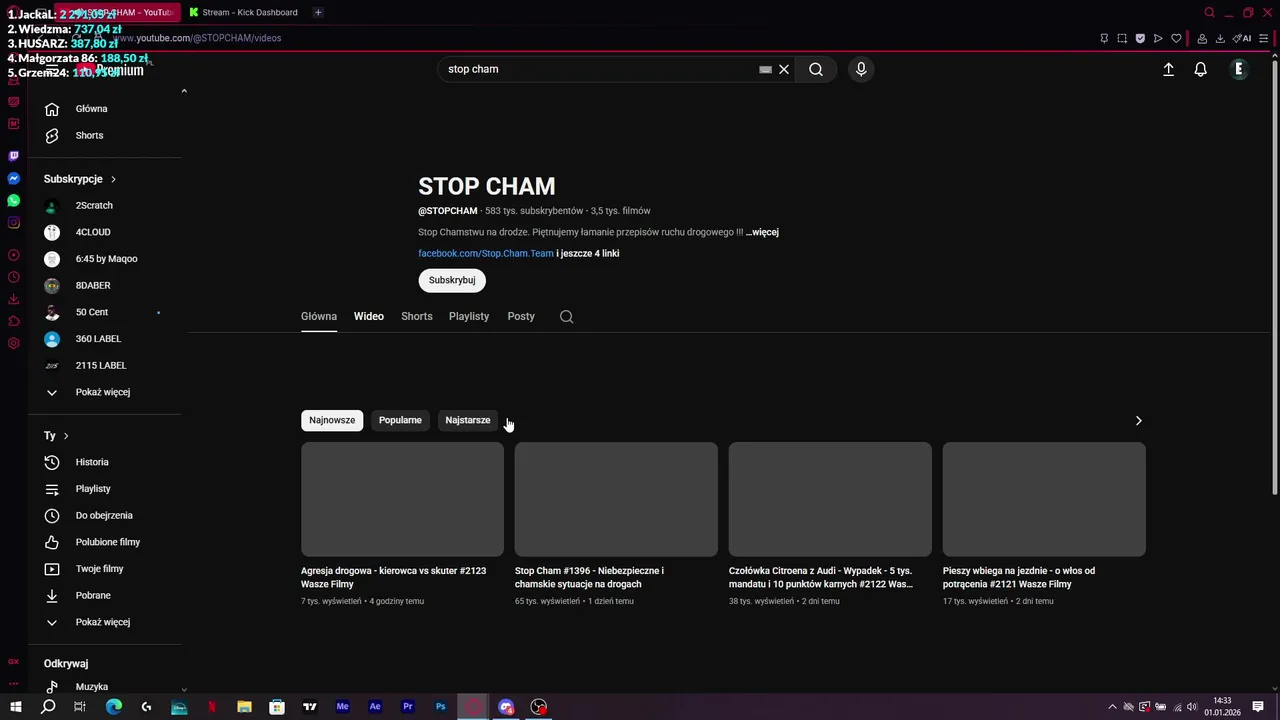
Task: Expand the 'Ty' section chevron
Action: tap(66, 436)
